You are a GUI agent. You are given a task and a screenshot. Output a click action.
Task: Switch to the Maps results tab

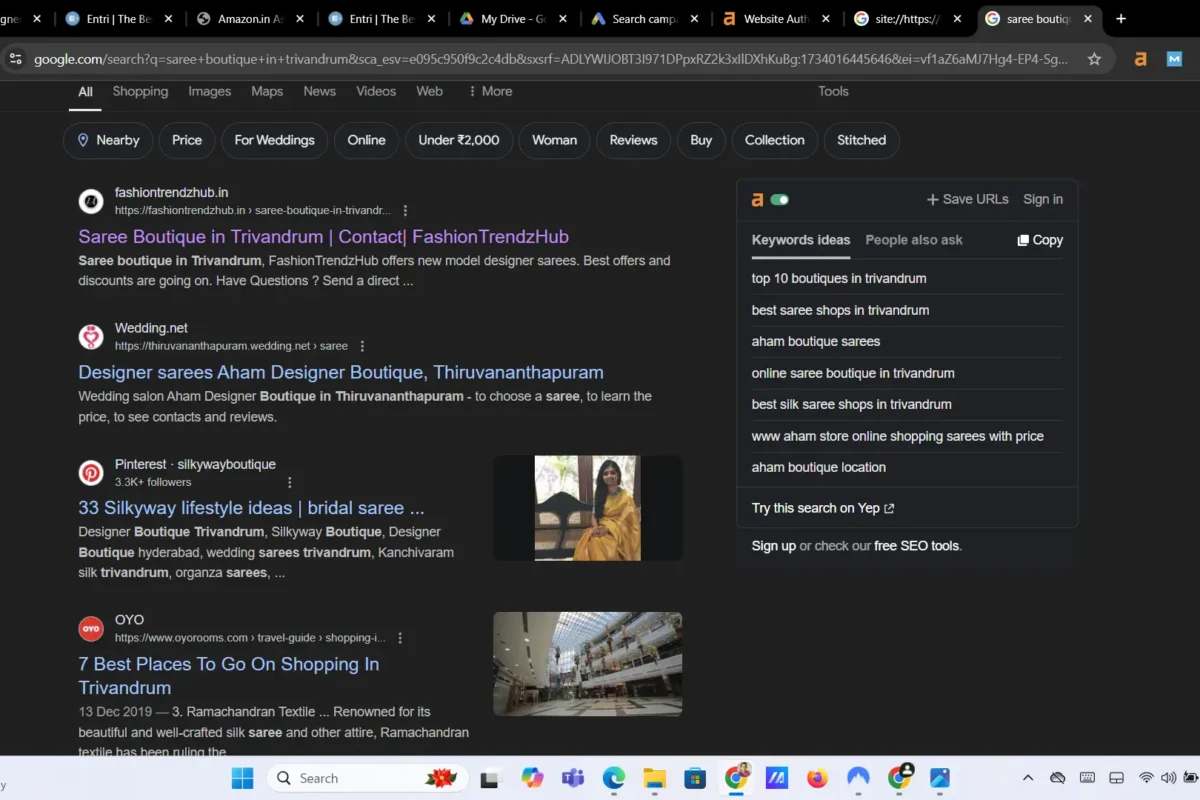[267, 91]
